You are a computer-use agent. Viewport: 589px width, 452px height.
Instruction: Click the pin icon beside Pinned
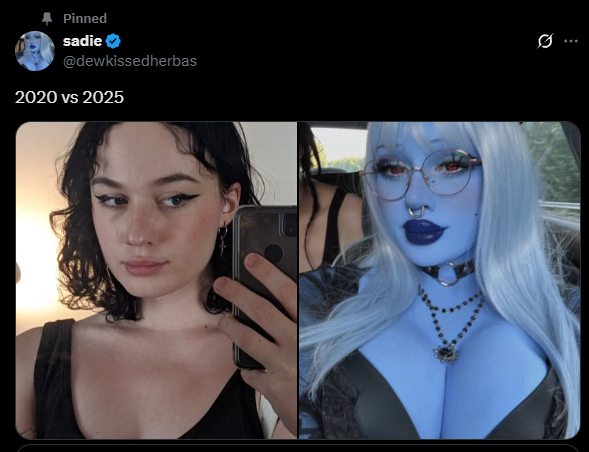pos(47,18)
